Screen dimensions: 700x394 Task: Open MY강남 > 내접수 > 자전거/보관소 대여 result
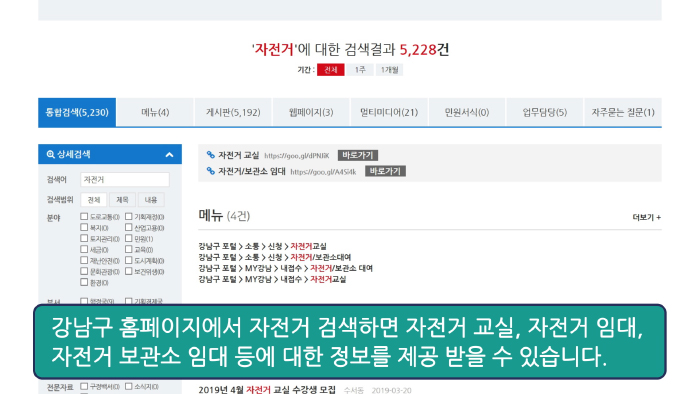[x=286, y=268]
